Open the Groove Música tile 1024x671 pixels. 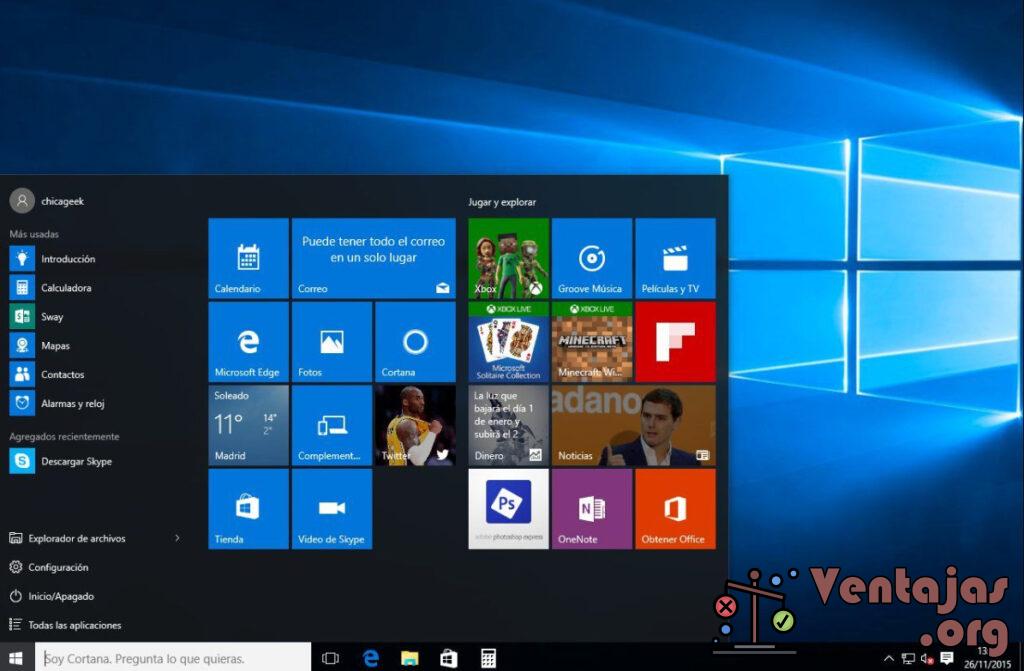(x=591, y=258)
